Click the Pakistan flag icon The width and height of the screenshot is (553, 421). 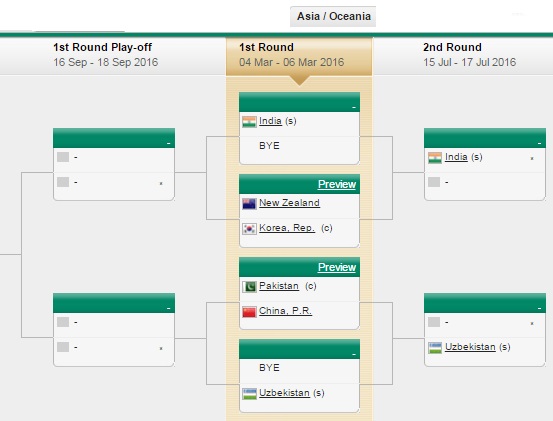tap(249, 287)
